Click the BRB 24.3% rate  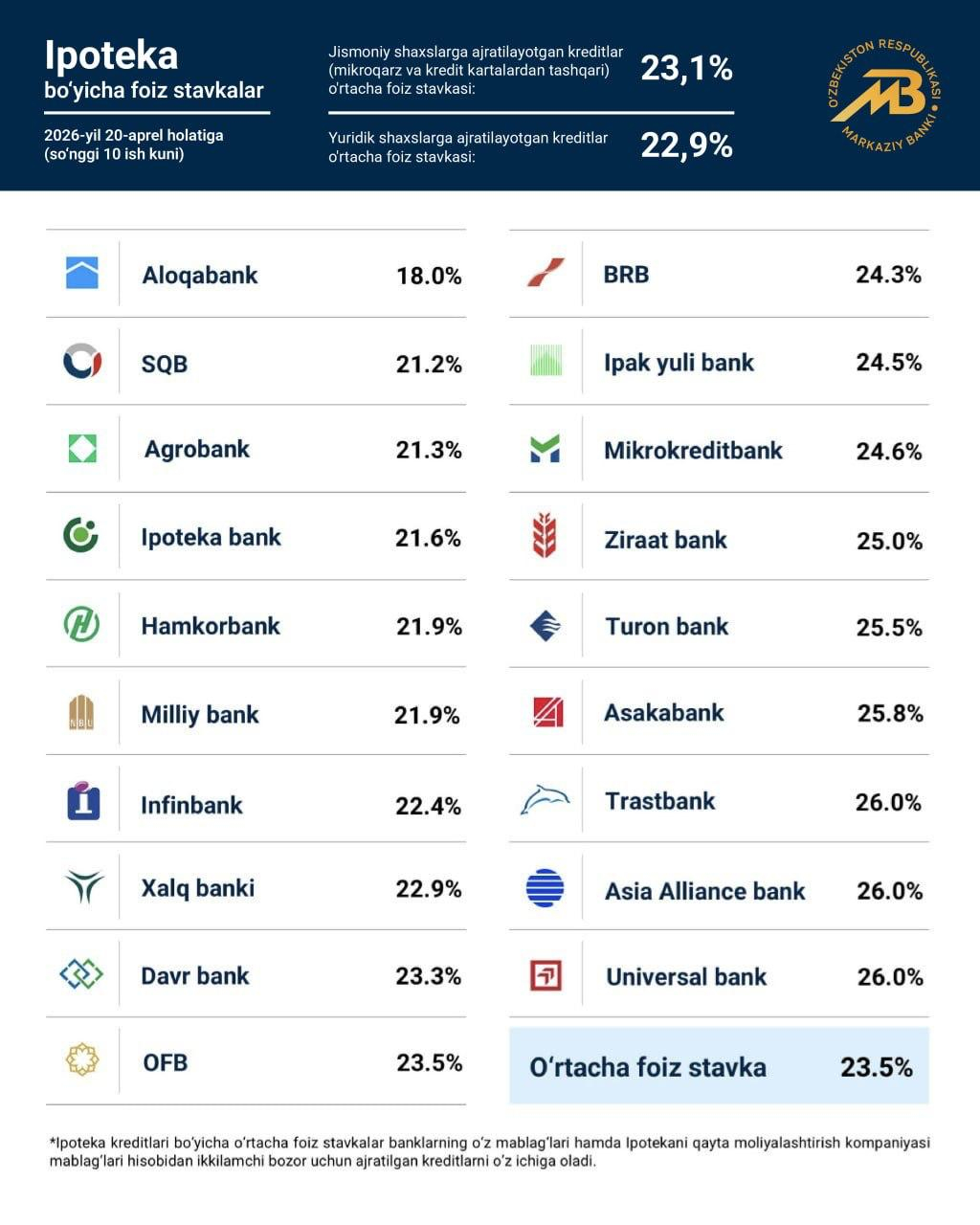(x=888, y=275)
